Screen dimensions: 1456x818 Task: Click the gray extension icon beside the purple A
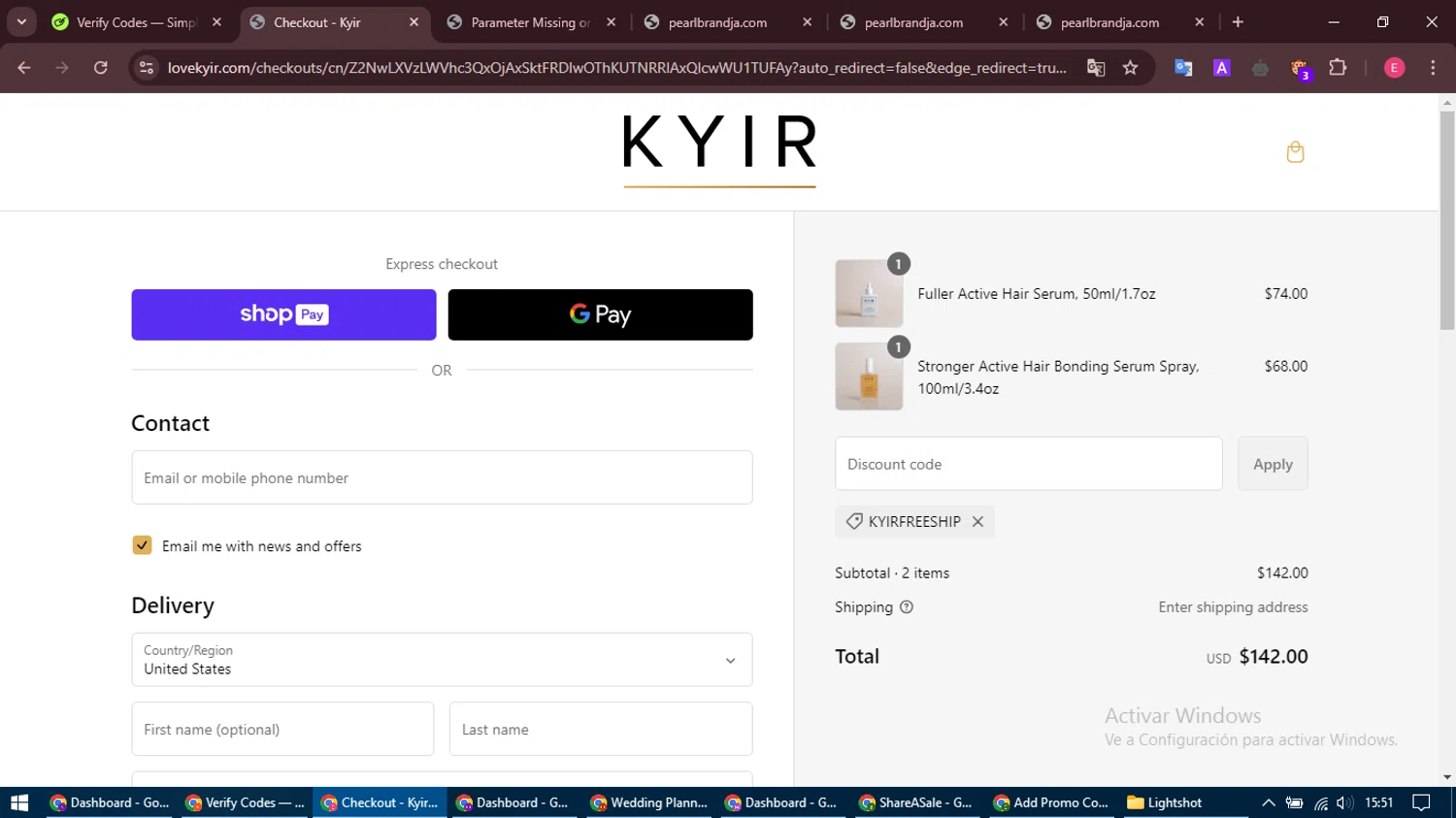tap(1260, 68)
